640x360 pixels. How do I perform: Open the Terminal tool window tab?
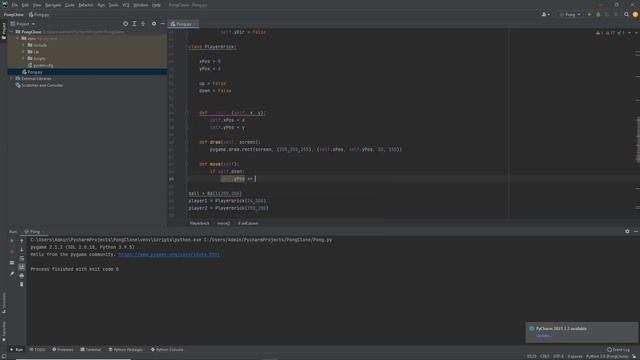(x=91, y=350)
